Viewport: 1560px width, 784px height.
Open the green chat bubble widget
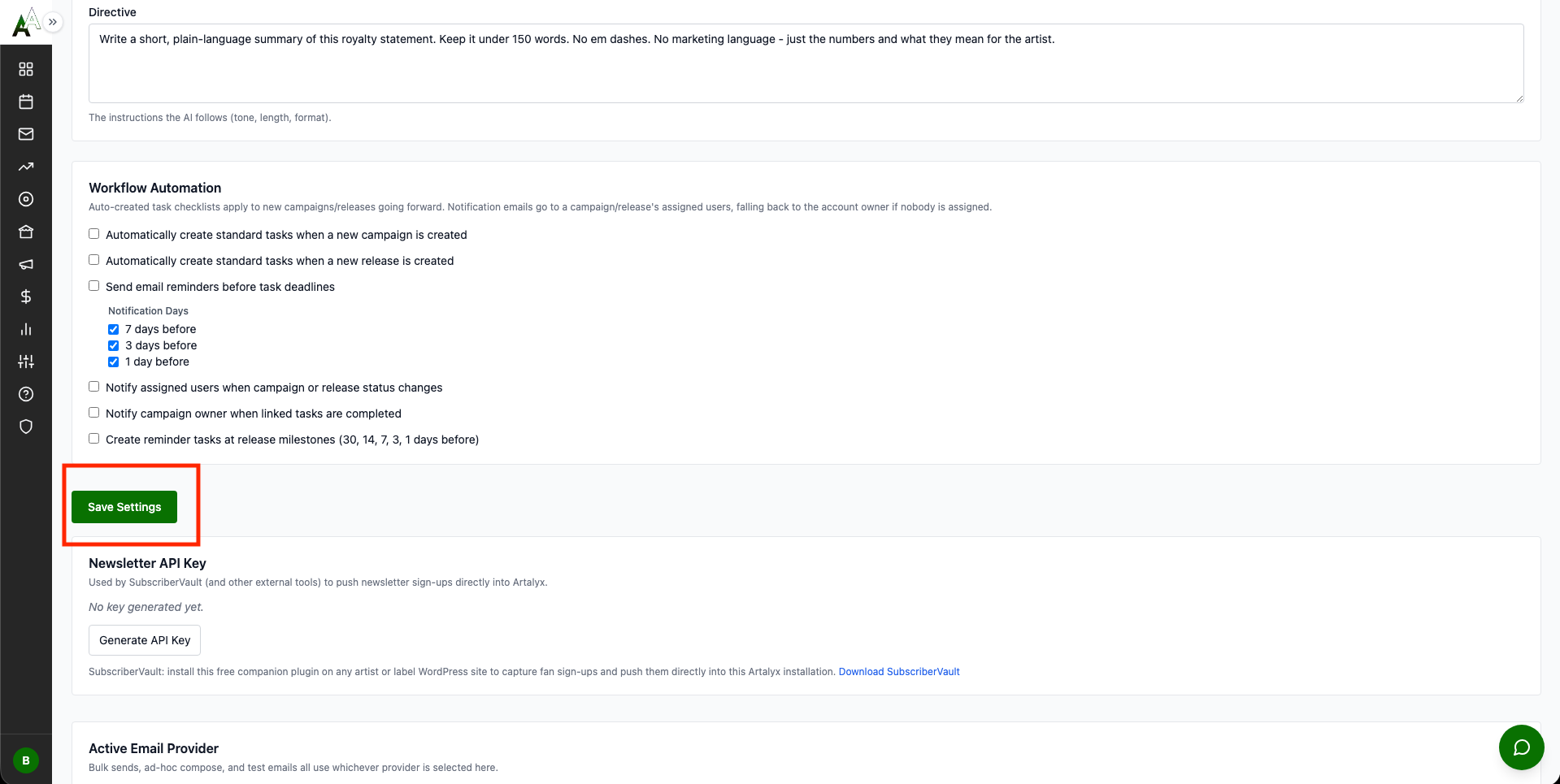point(1521,747)
